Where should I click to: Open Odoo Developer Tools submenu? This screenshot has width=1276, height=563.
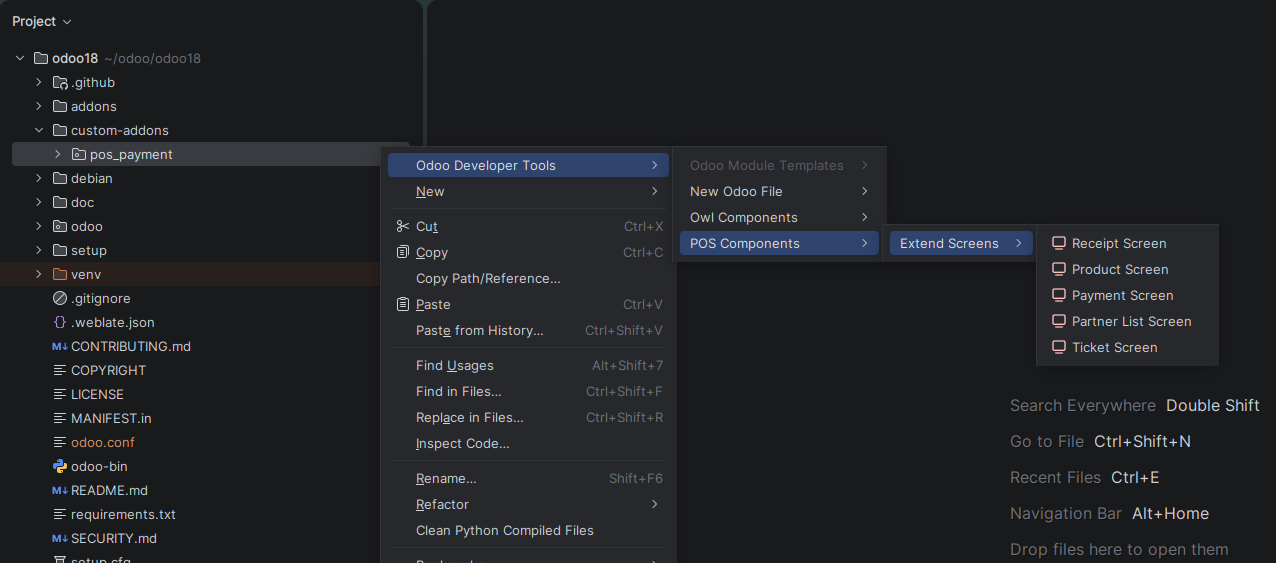coord(528,165)
